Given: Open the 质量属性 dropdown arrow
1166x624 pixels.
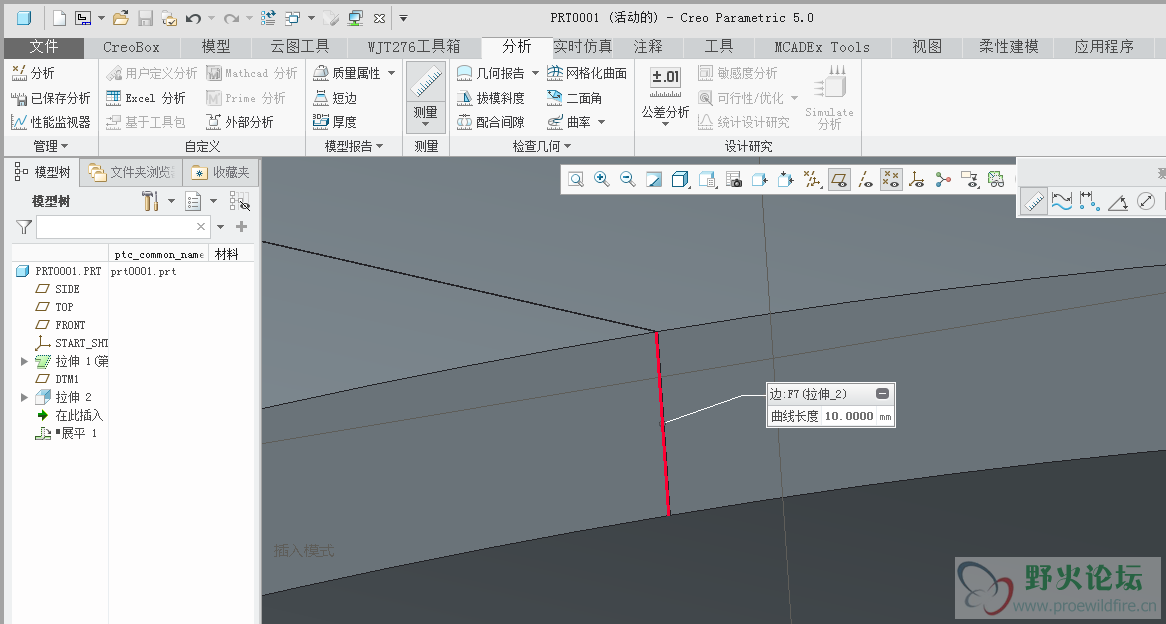Looking at the screenshot, I should pyautogui.click(x=391, y=73).
